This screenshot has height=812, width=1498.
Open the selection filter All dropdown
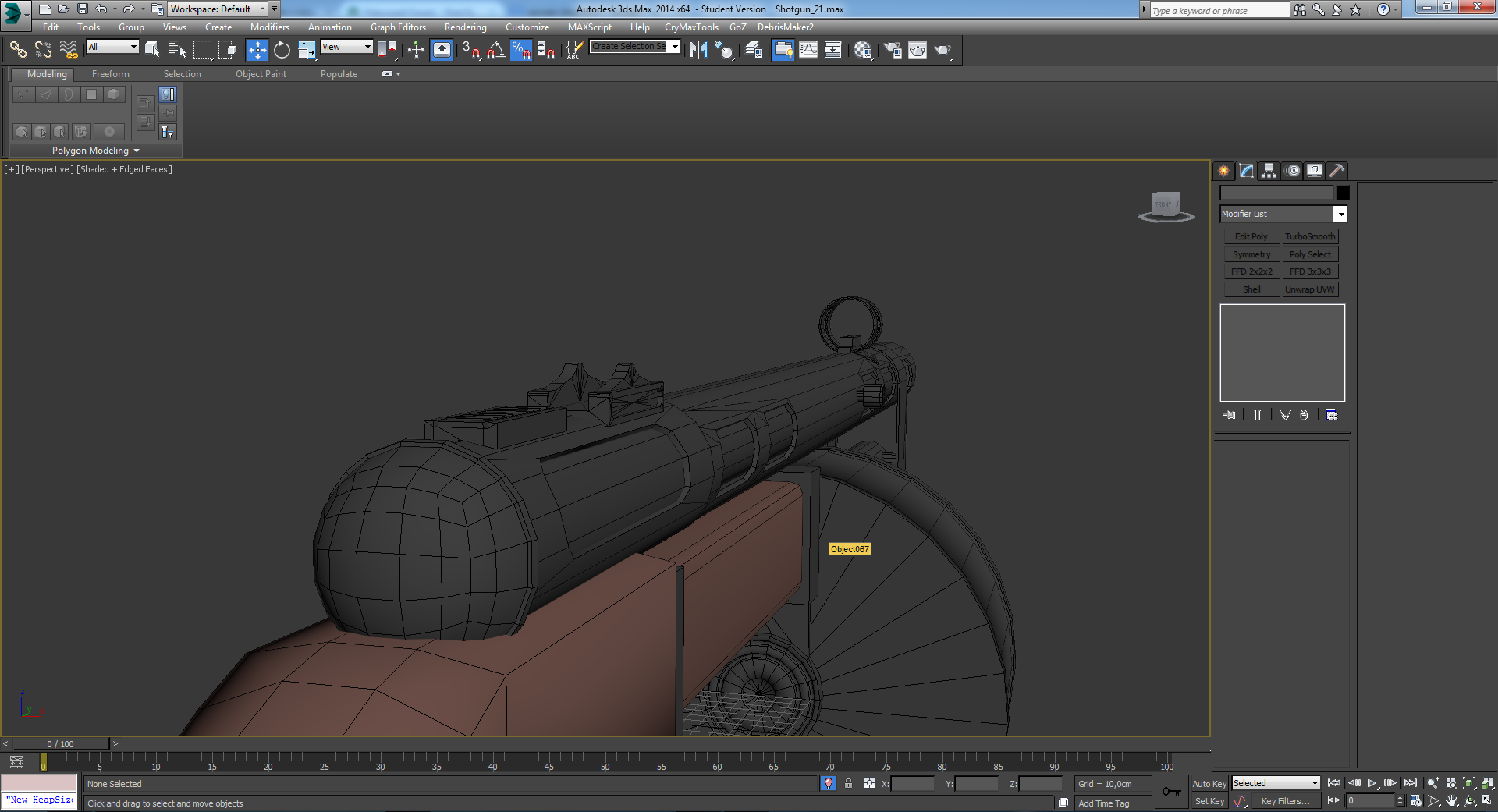[112, 47]
